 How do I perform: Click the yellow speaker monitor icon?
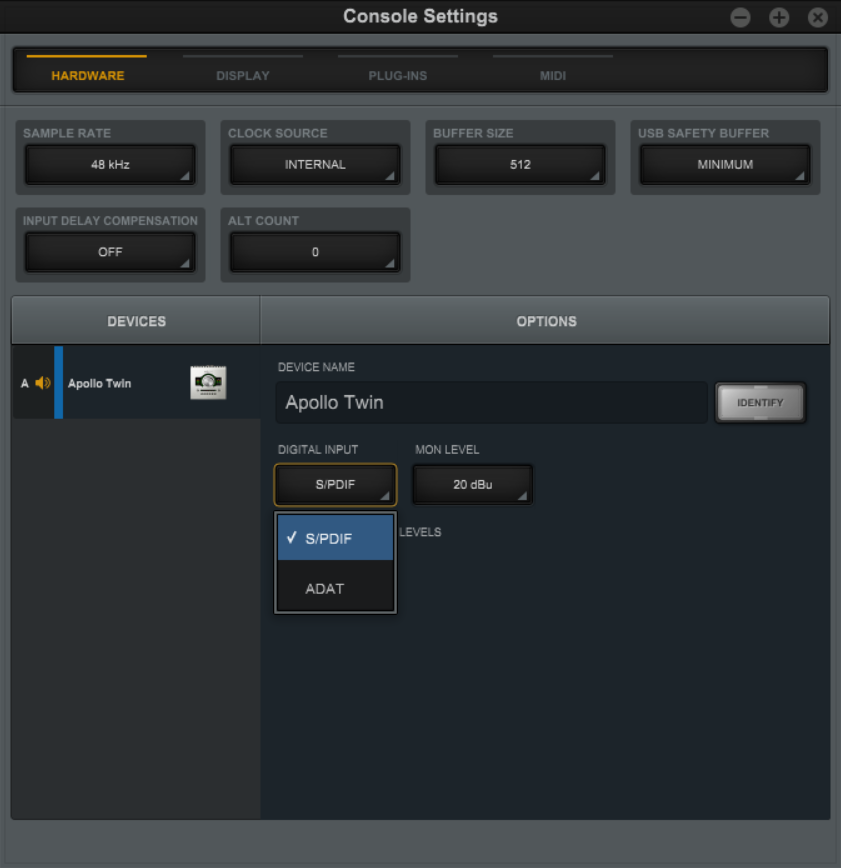click(42, 383)
